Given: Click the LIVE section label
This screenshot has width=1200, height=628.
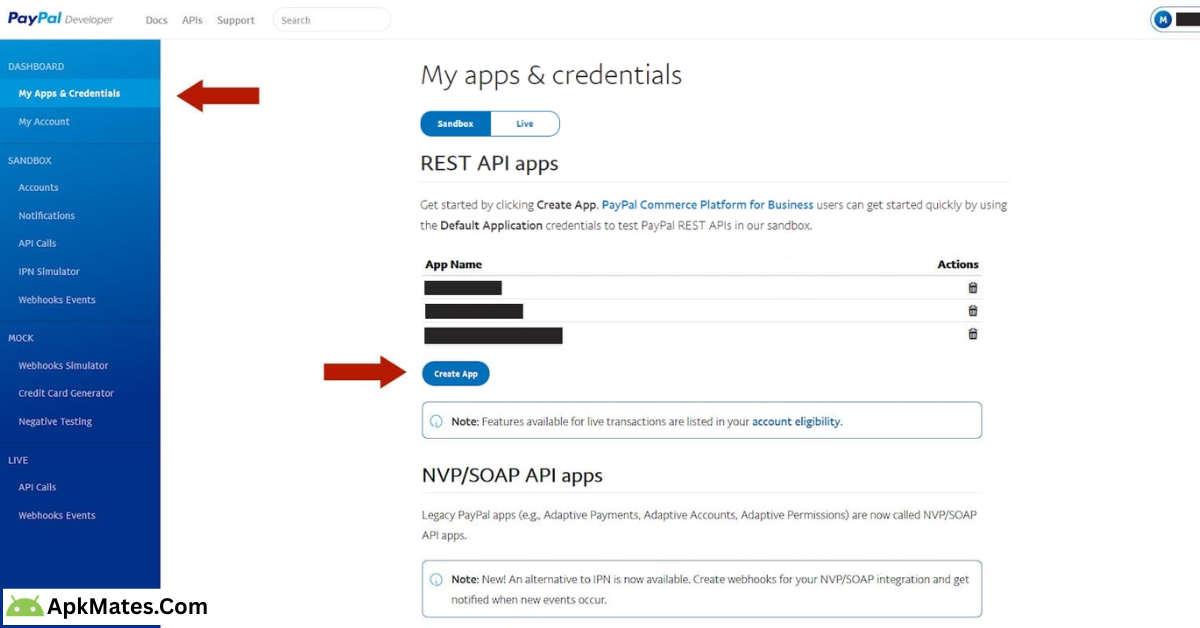Looking at the screenshot, I should 18,461.
